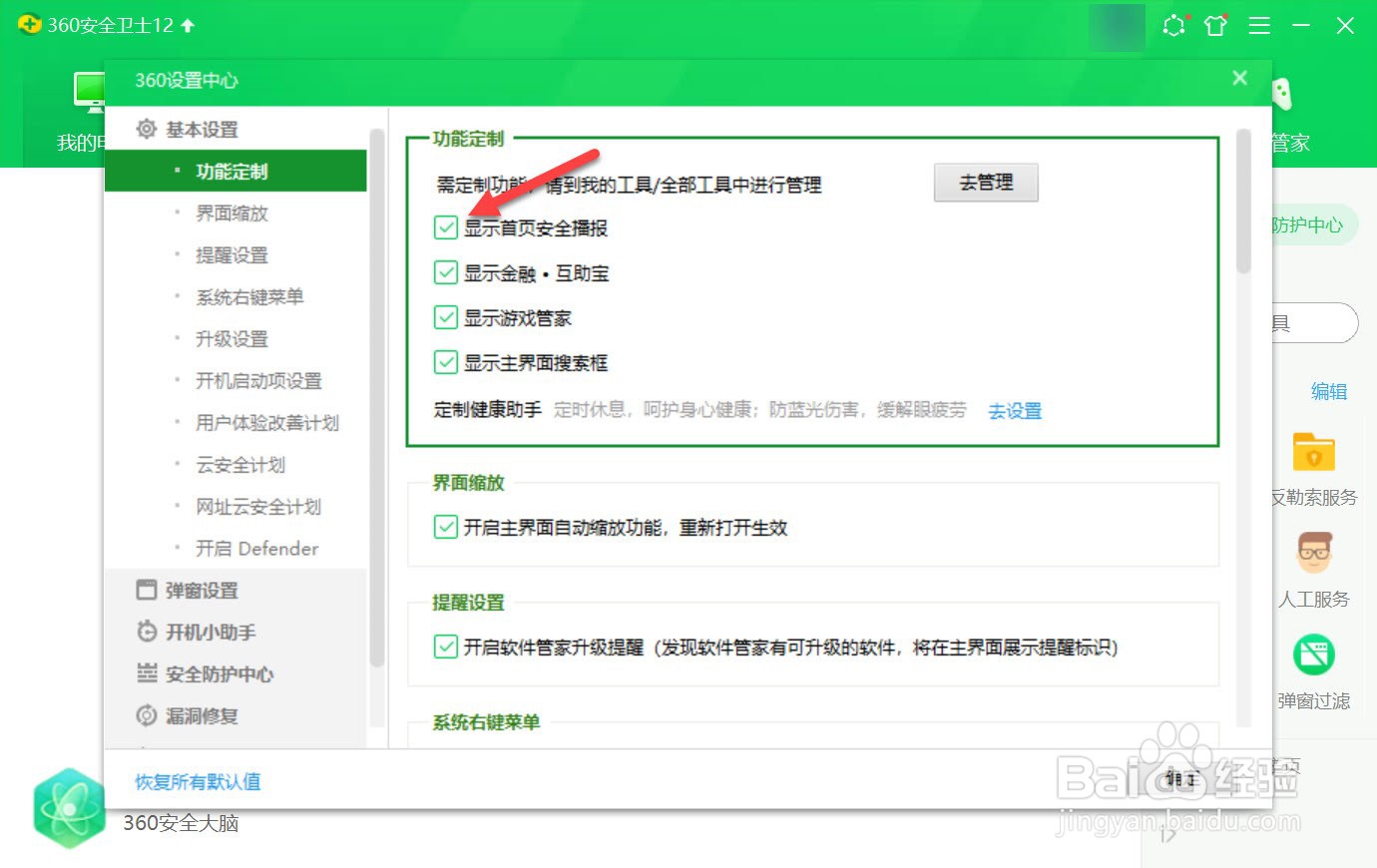
Task: Uncheck 显示首页安全播报
Action: [446, 227]
